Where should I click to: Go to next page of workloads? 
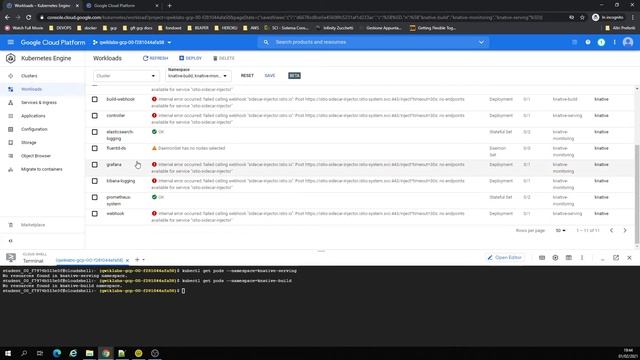click(x=625, y=231)
